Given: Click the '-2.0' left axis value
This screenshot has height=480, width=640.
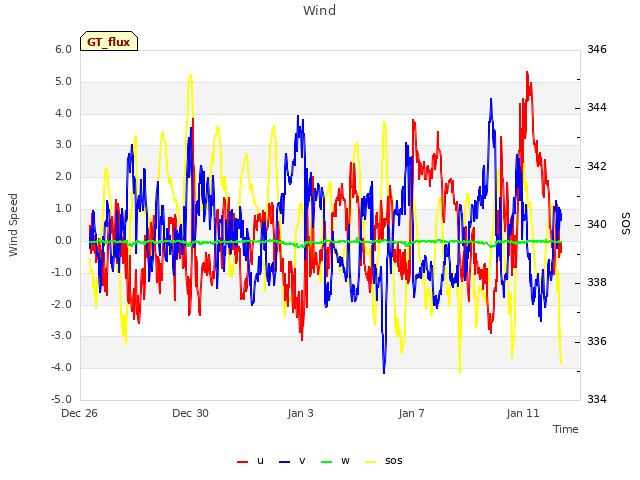Looking at the screenshot, I should point(61,304).
